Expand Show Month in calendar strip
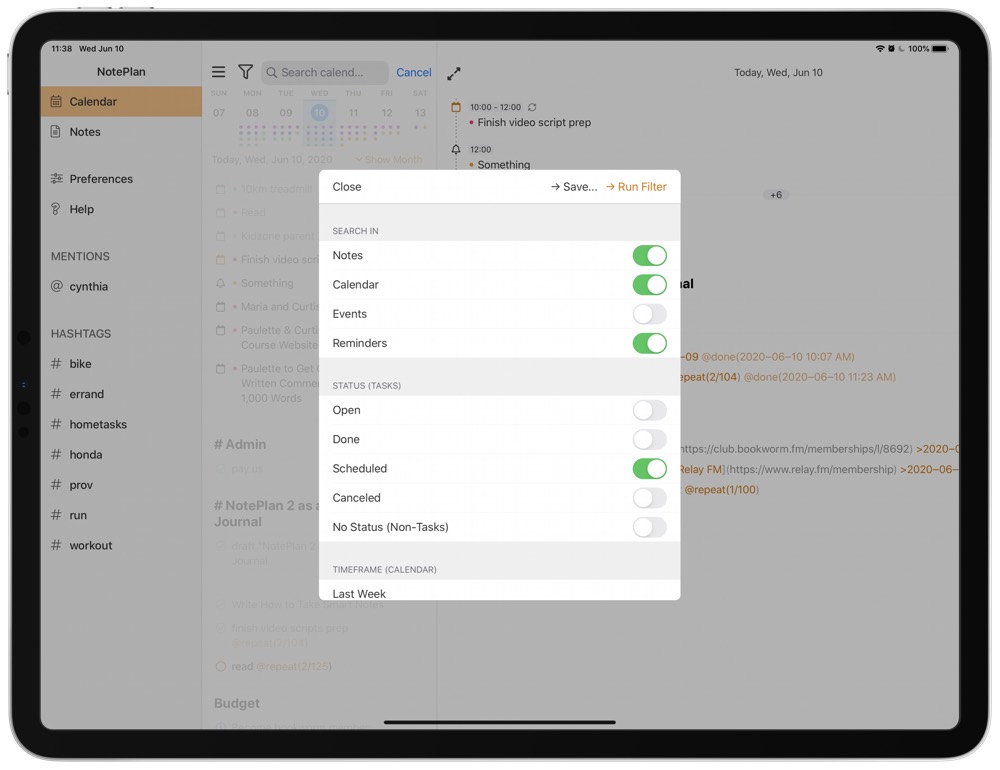The image size is (1000, 770). click(x=388, y=159)
